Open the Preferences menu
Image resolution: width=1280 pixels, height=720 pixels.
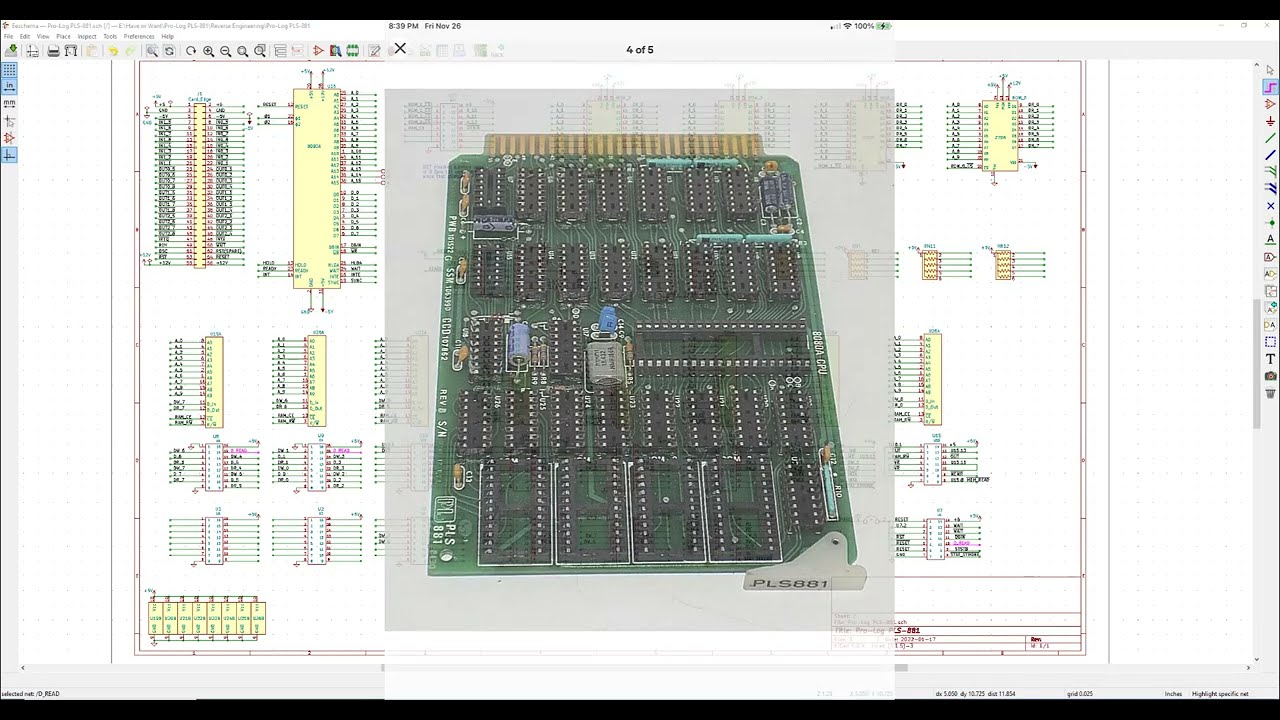click(139, 36)
